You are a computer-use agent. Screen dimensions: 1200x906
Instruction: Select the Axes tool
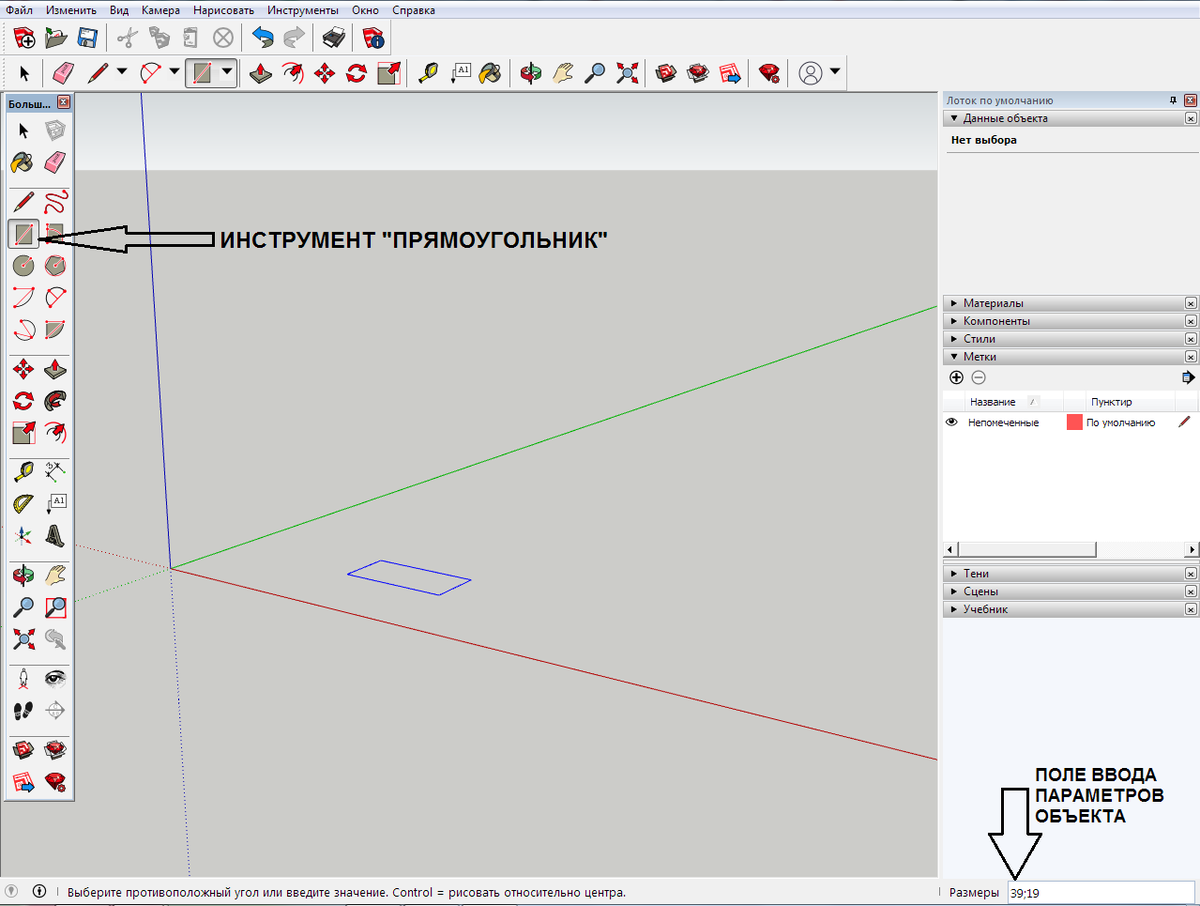[x=24, y=535]
